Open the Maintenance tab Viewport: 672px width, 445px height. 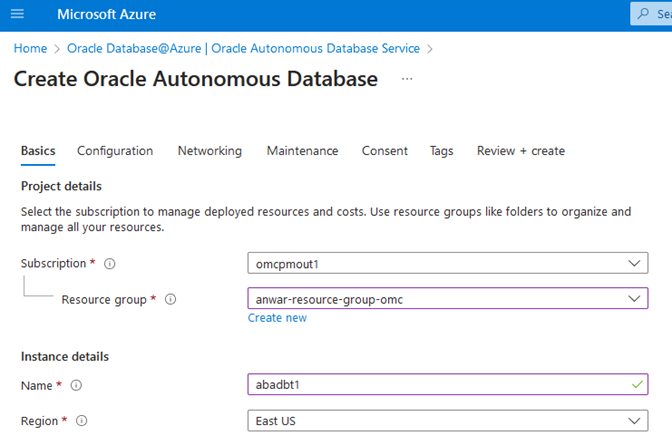(302, 151)
